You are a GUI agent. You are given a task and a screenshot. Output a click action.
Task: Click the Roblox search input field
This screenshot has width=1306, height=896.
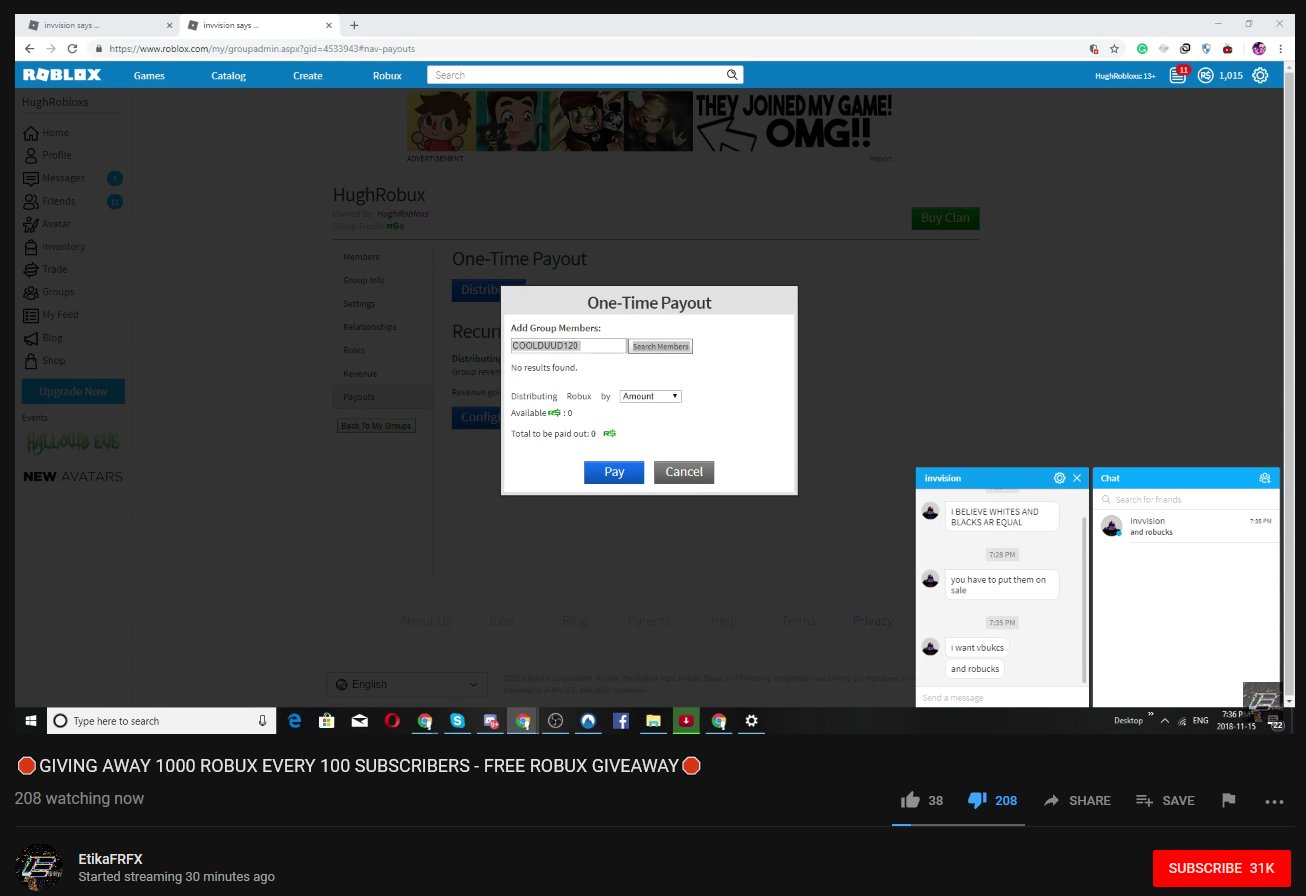click(577, 75)
